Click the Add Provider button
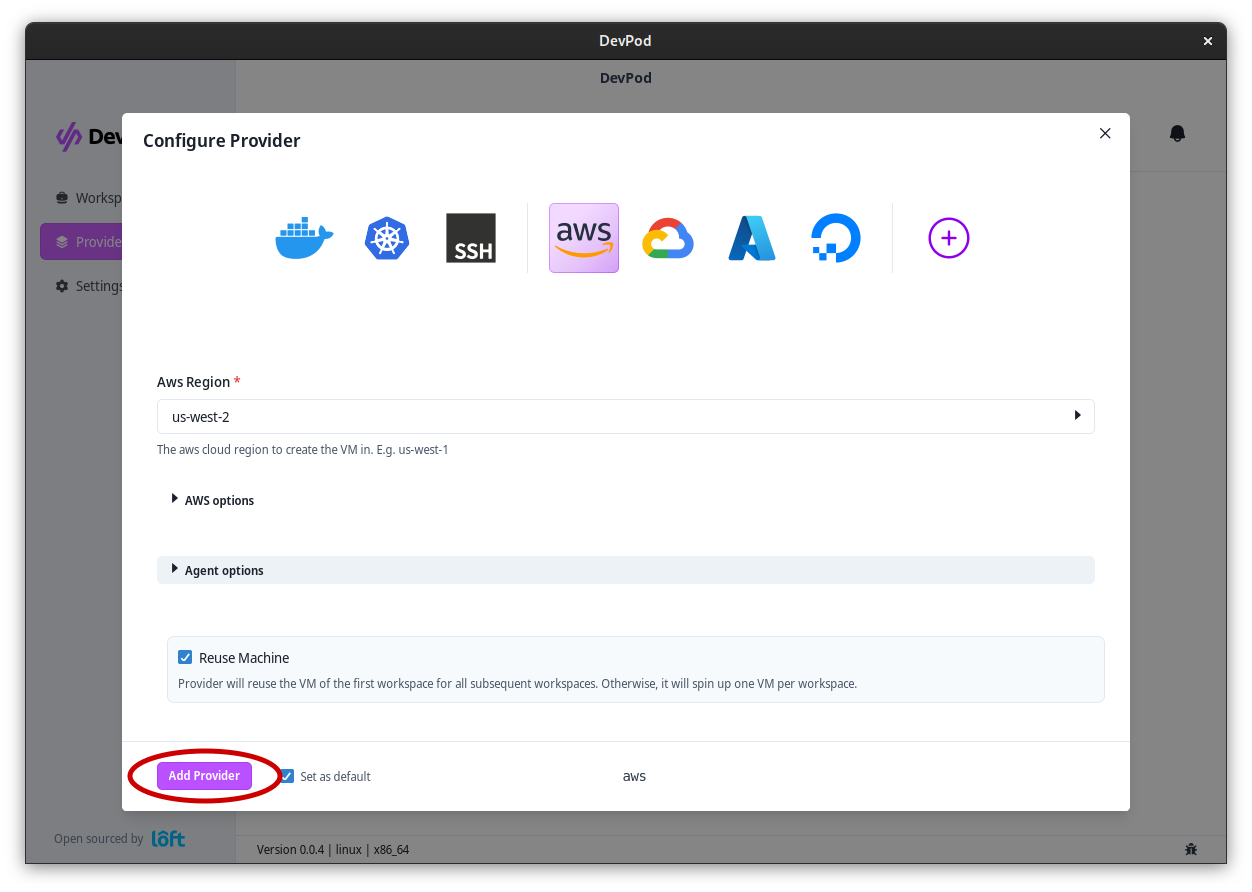The image size is (1252, 892). point(204,776)
